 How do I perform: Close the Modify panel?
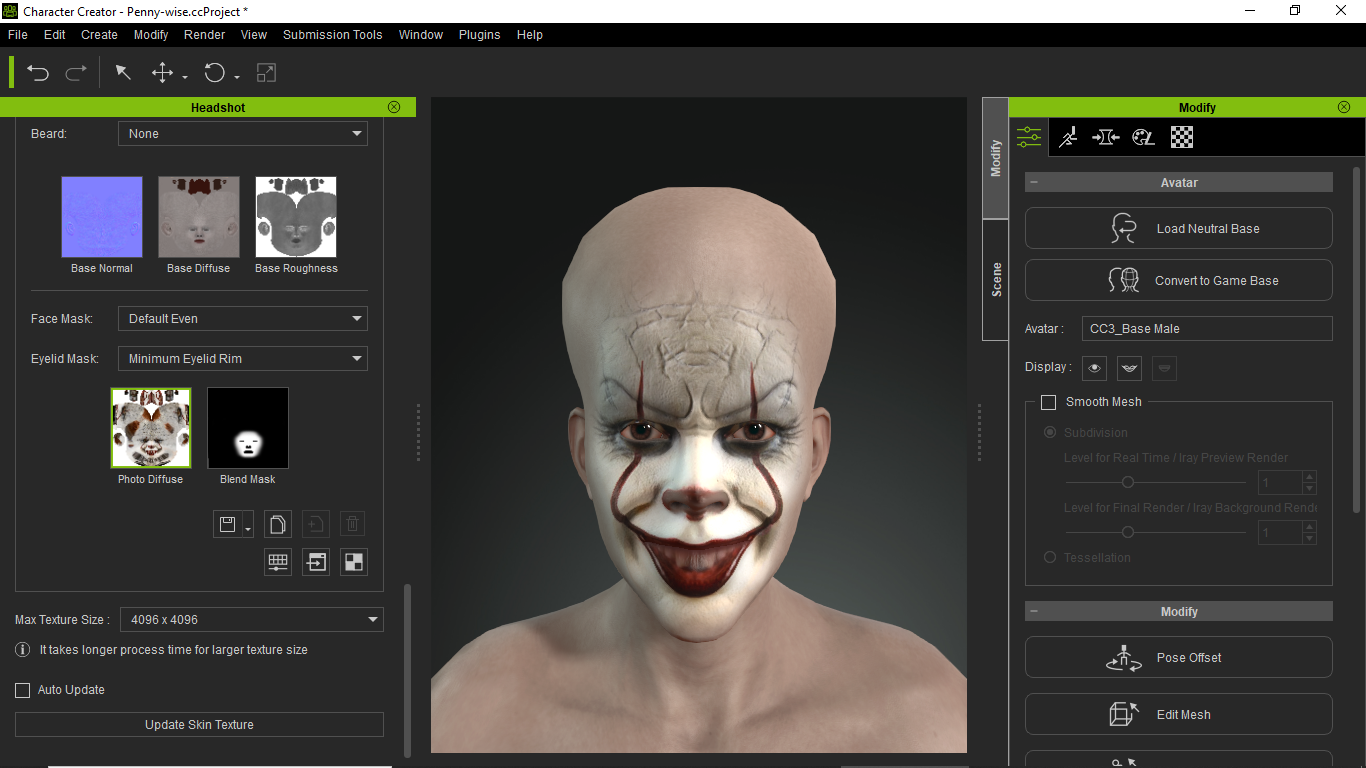tap(1344, 107)
